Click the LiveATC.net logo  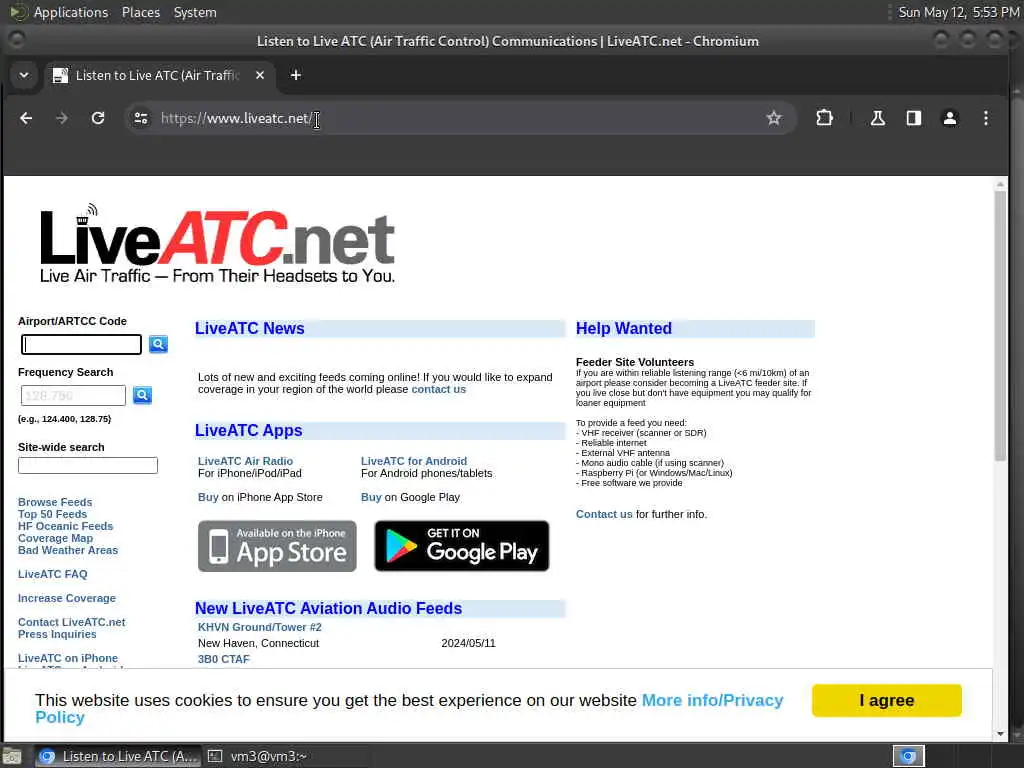point(217,244)
